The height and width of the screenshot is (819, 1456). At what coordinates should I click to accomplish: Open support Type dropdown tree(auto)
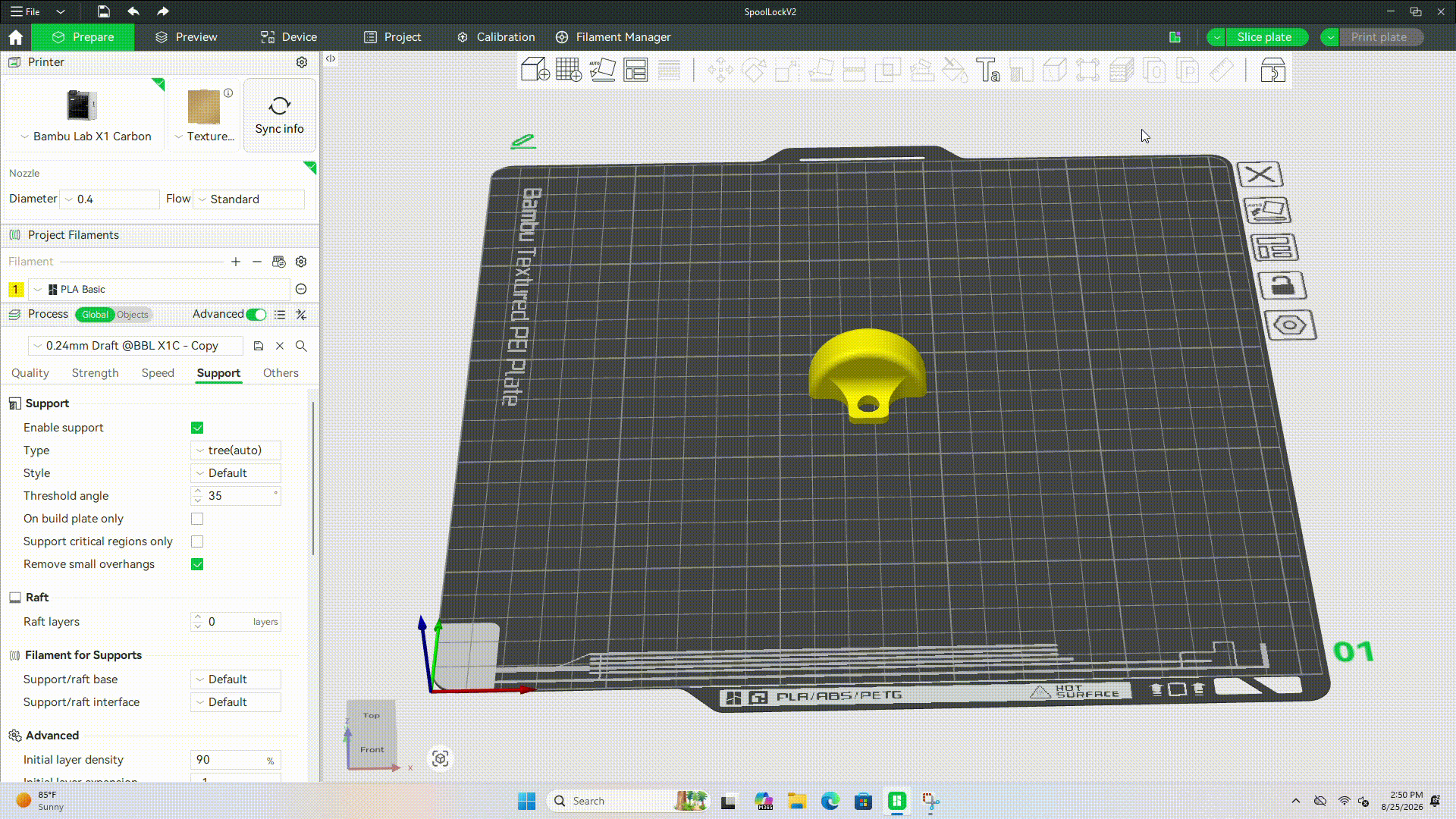[236, 450]
